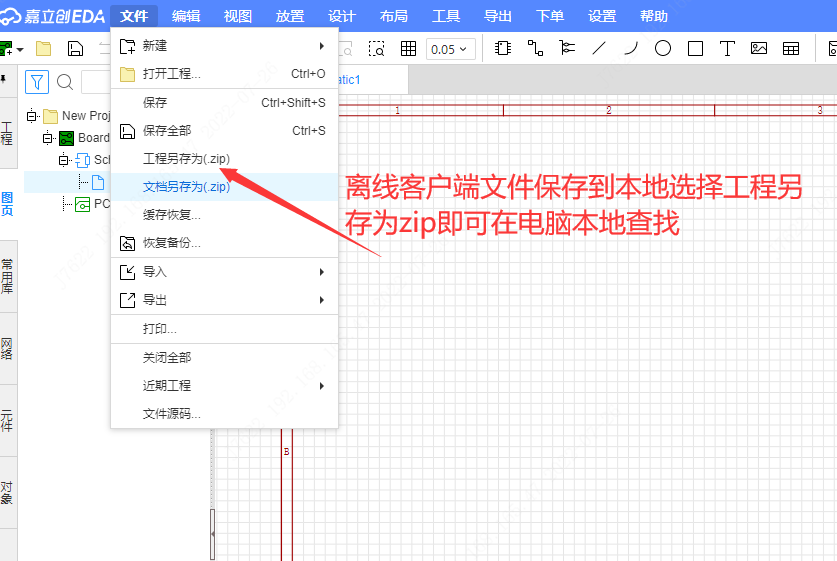Image resolution: width=837 pixels, height=561 pixels.
Task: Open the 文件 menu
Action: click(x=134, y=16)
